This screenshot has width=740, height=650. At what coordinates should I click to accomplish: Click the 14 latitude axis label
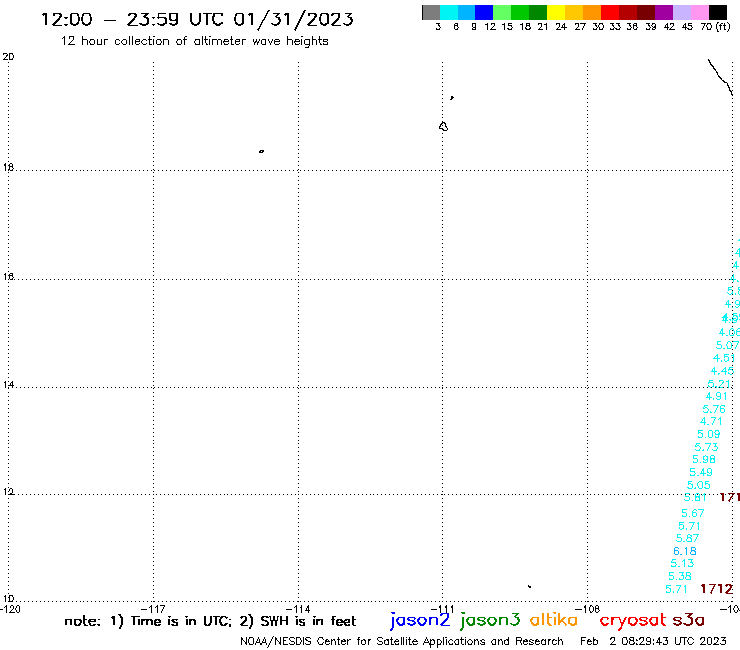[x=8, y=385]
